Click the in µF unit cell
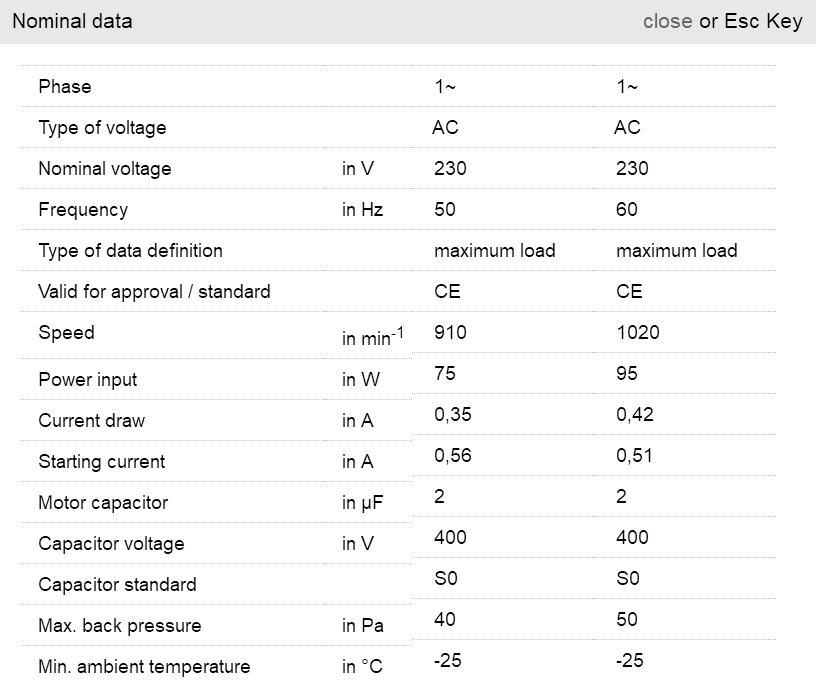This screenshot has width=816, height=691. [362, 503]
